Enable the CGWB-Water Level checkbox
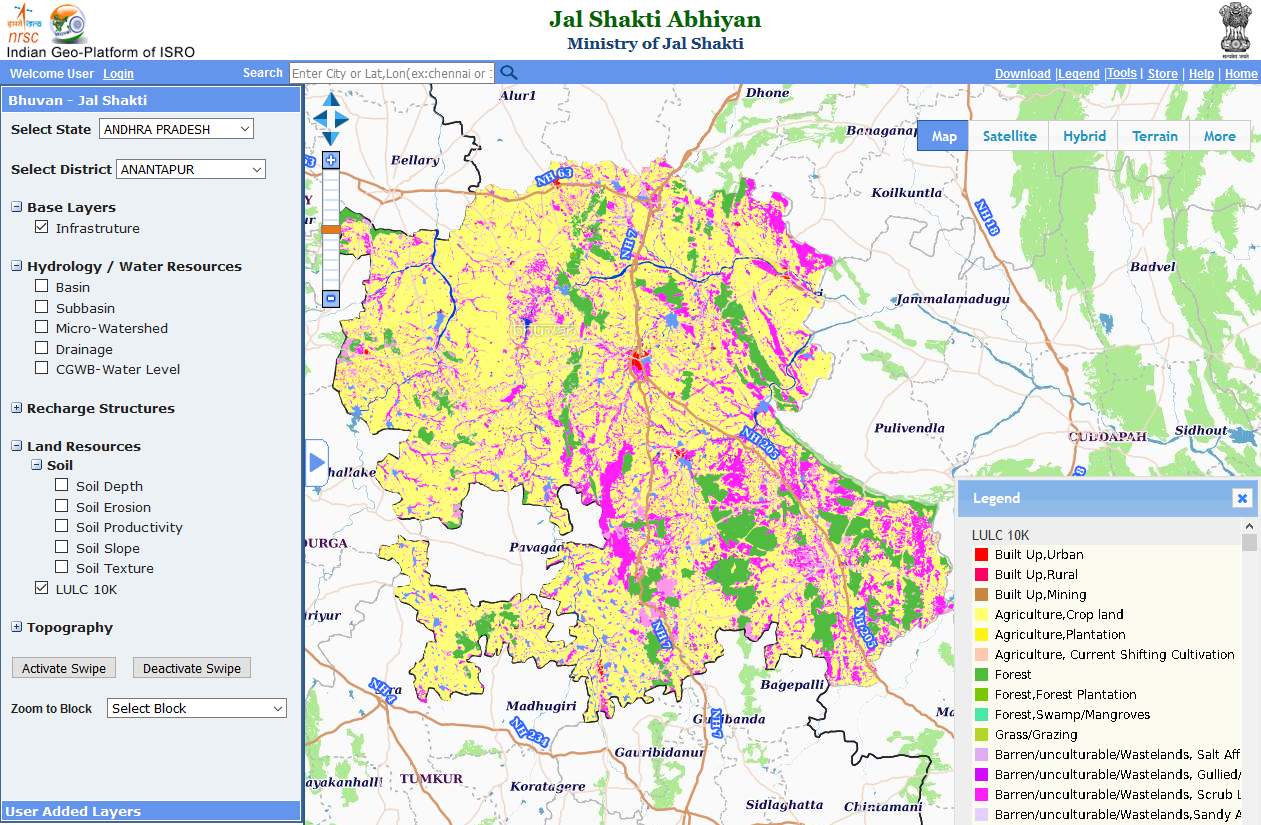The width and height of the screenshot is (1261, 825). click(41, 368)
